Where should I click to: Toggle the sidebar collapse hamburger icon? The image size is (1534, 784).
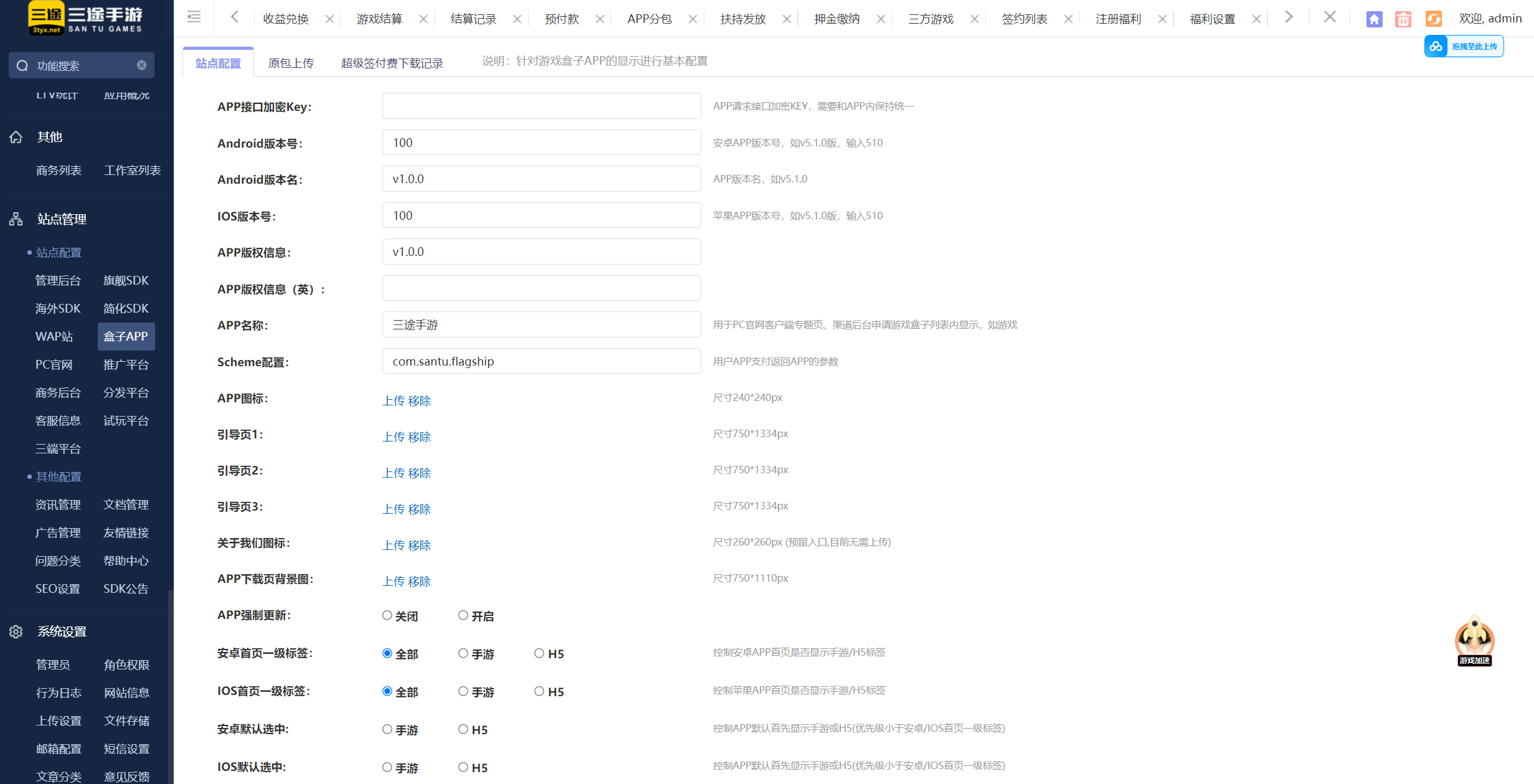194,17
